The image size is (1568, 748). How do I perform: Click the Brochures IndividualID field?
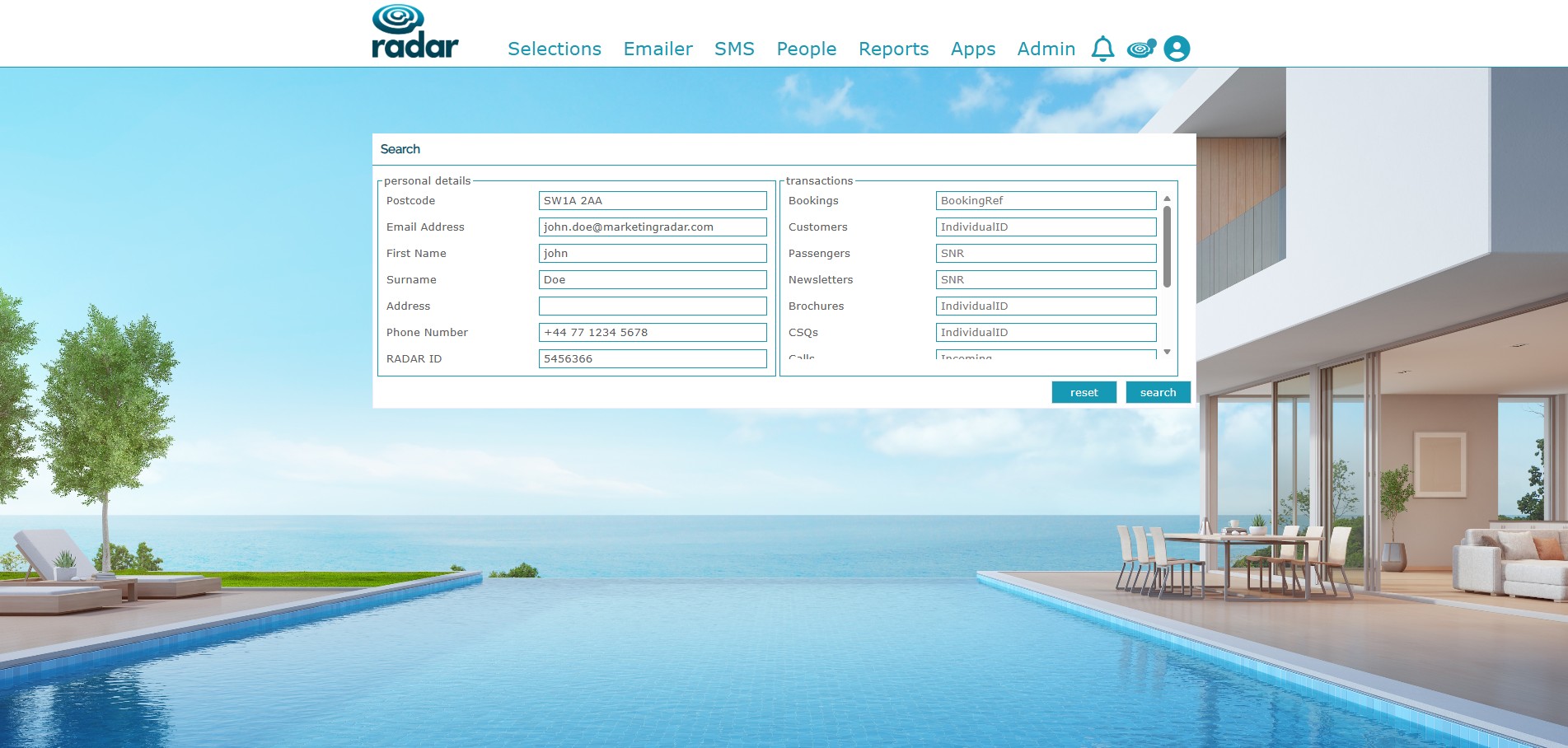click(1046, 306)
